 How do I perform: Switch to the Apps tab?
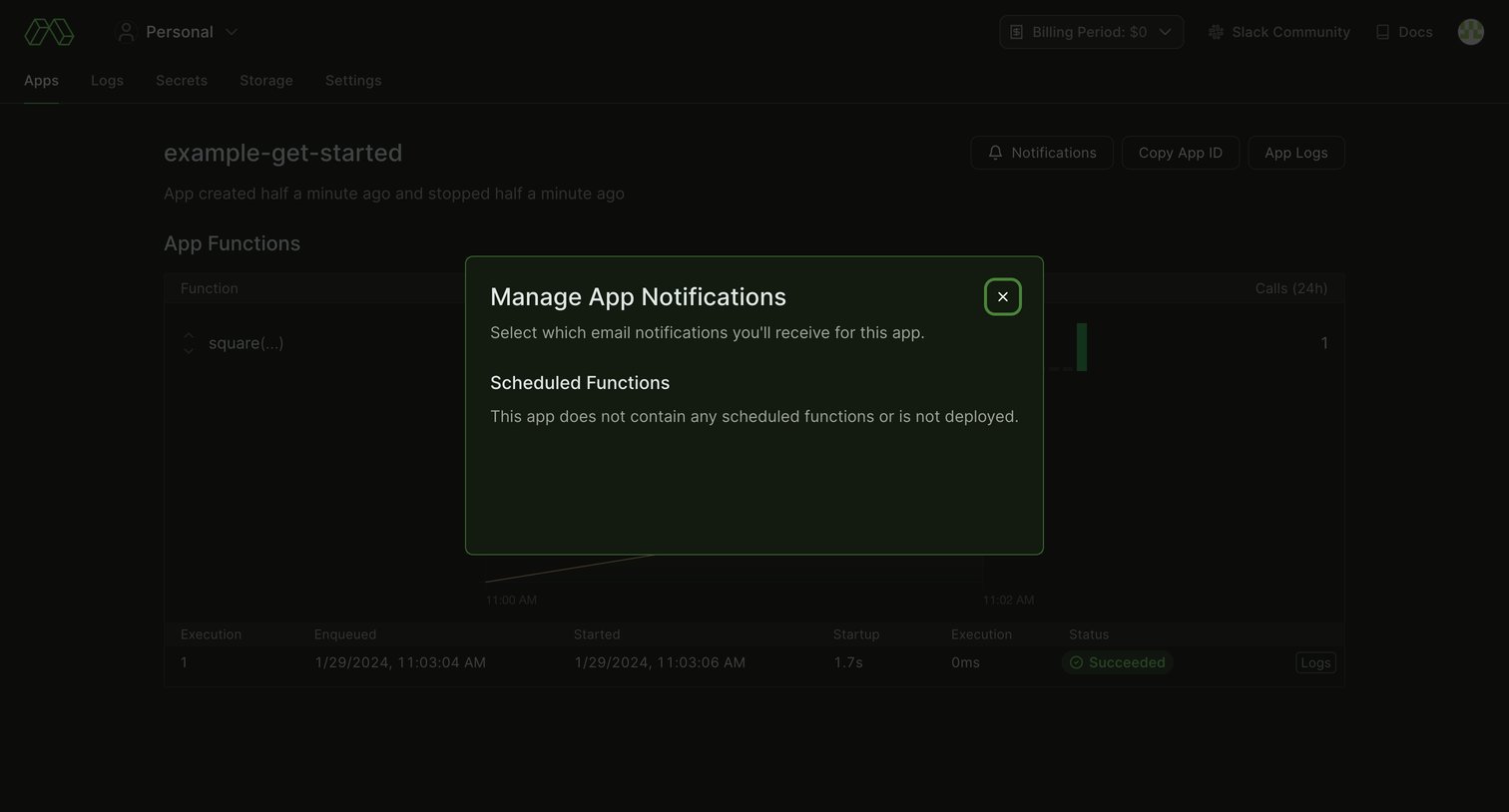41,81
